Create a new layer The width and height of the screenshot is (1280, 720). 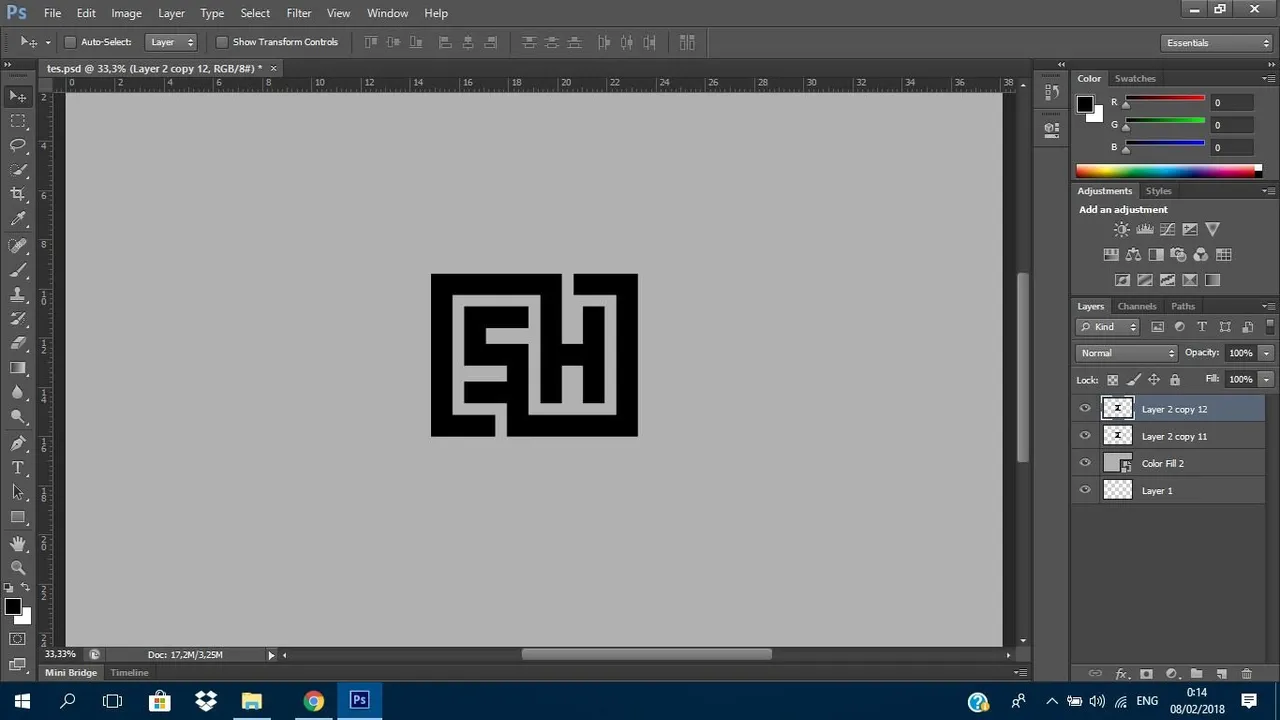point(1221,674)
